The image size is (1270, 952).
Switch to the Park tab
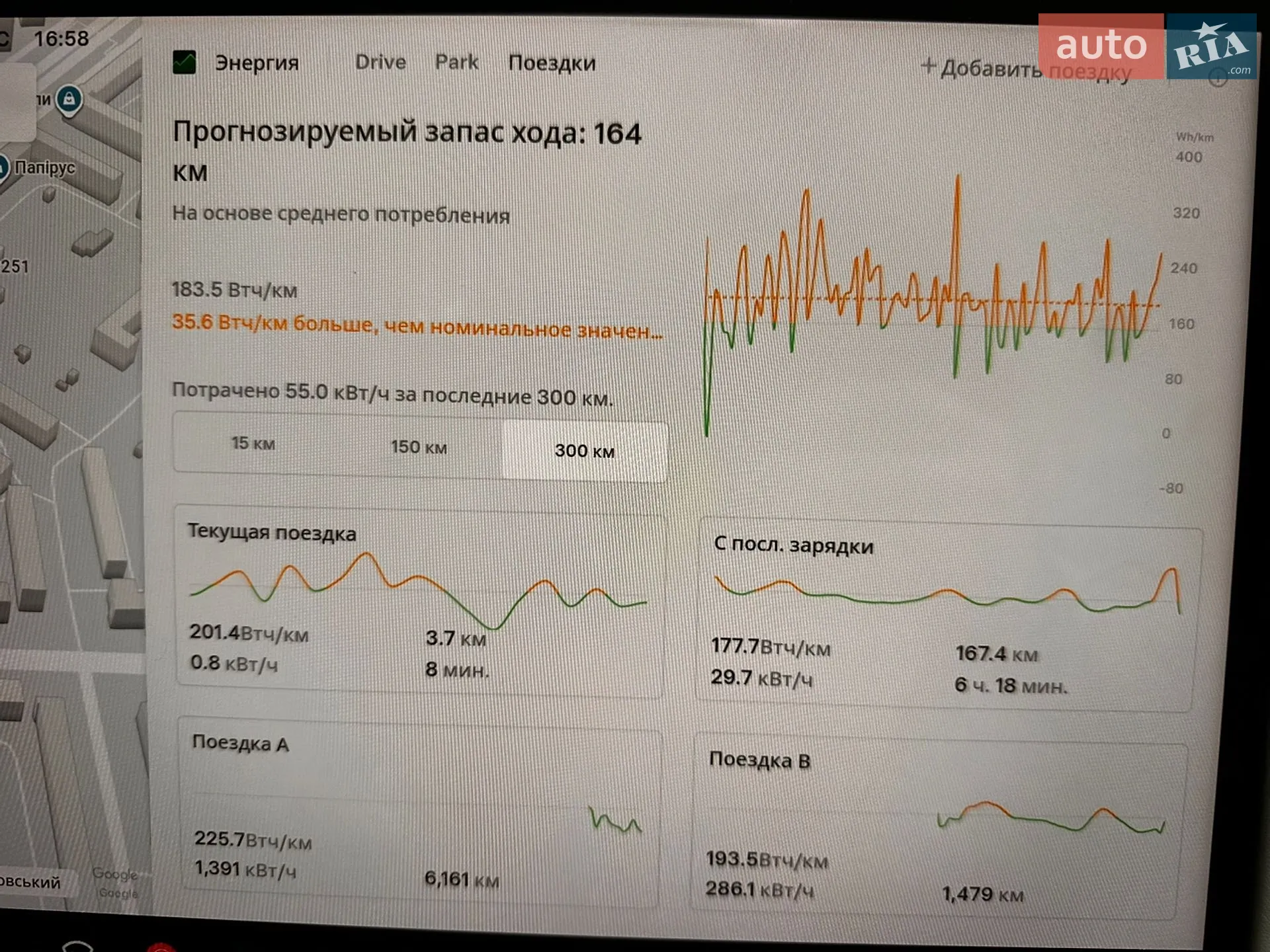tap(456, 62)
